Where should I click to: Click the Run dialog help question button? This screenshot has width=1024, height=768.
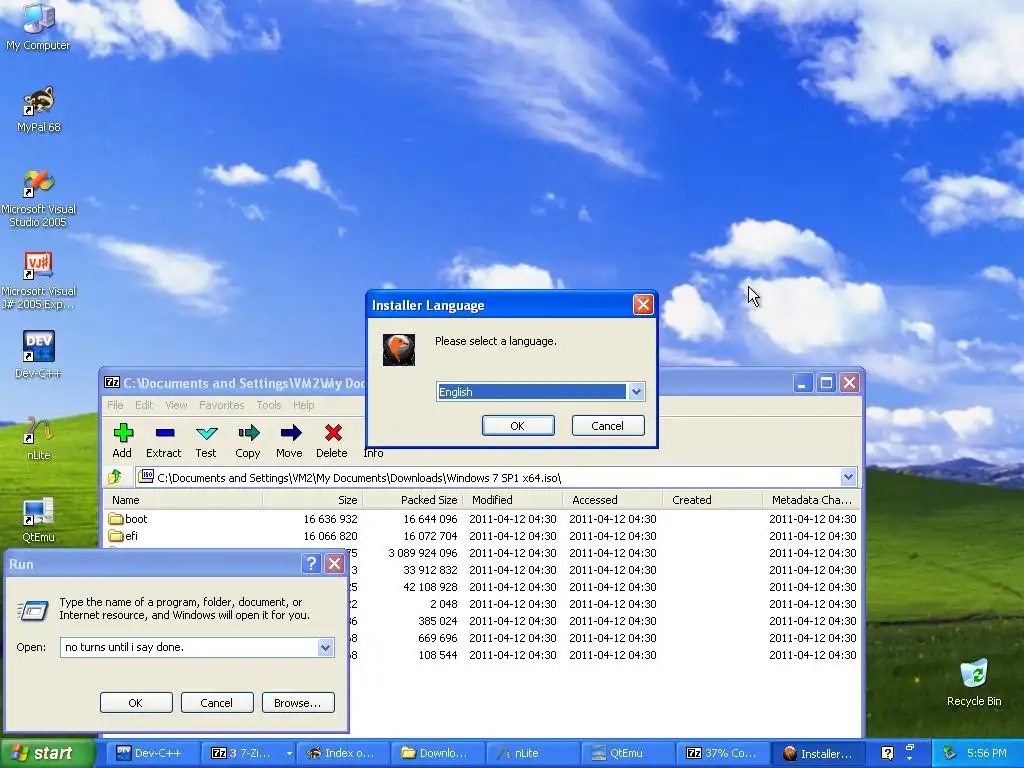311,564
